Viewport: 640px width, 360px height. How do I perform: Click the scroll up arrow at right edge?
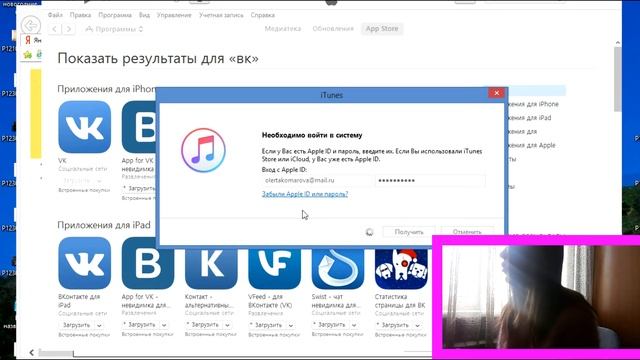point(618,42)
